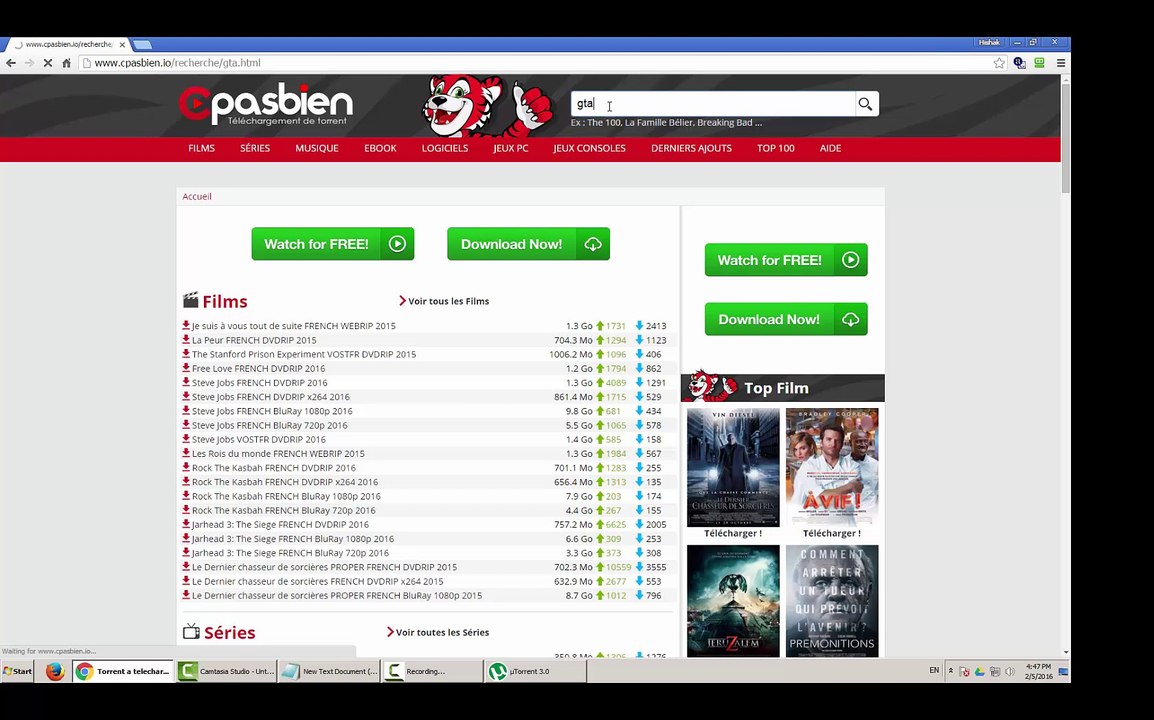Screen dimensions: 1154x720
Task: Open New Text Document taskbar item
Action: 329,671
